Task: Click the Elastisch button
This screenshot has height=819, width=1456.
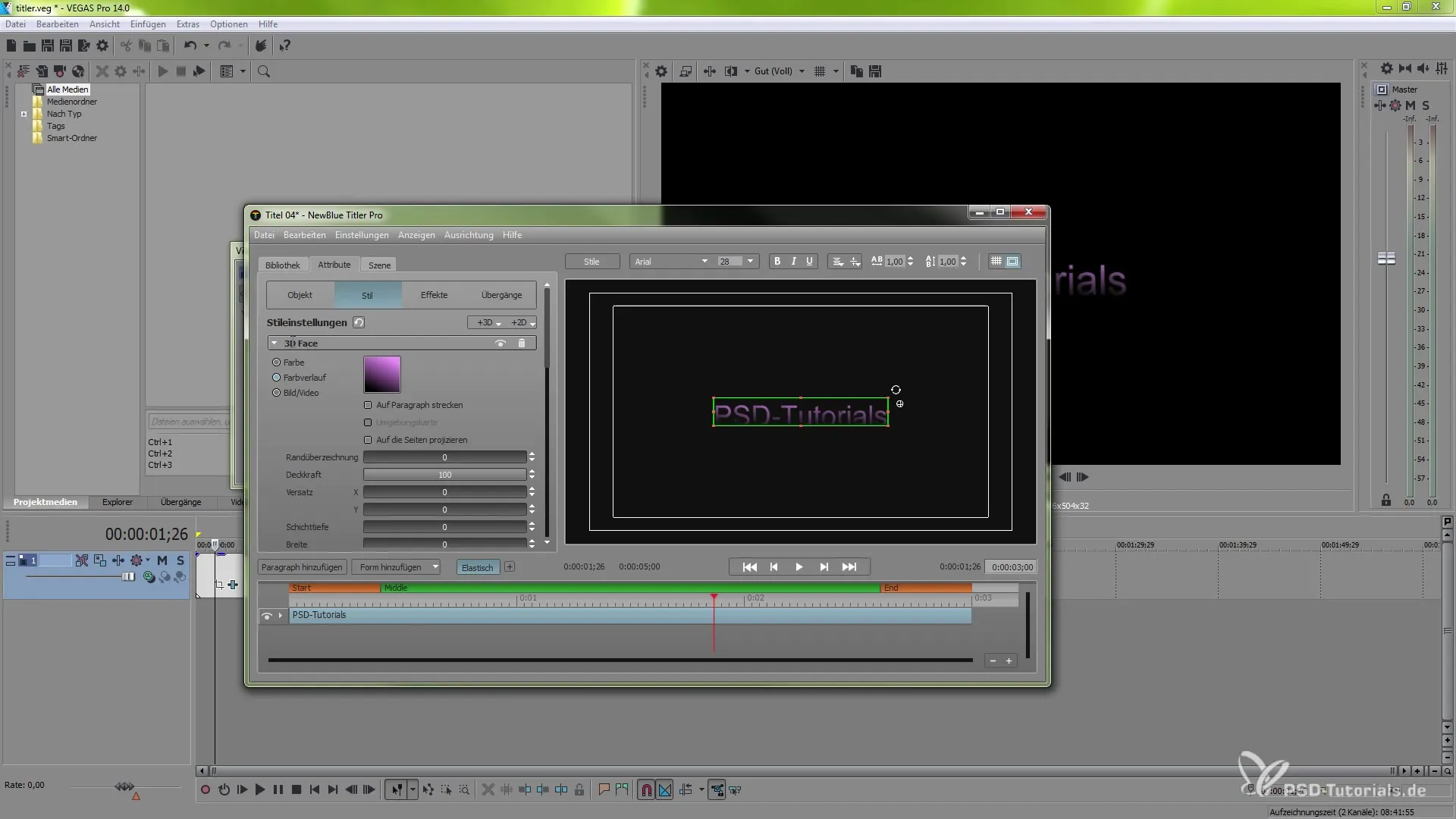Action: pyautogui.click(x=478, y=567)
